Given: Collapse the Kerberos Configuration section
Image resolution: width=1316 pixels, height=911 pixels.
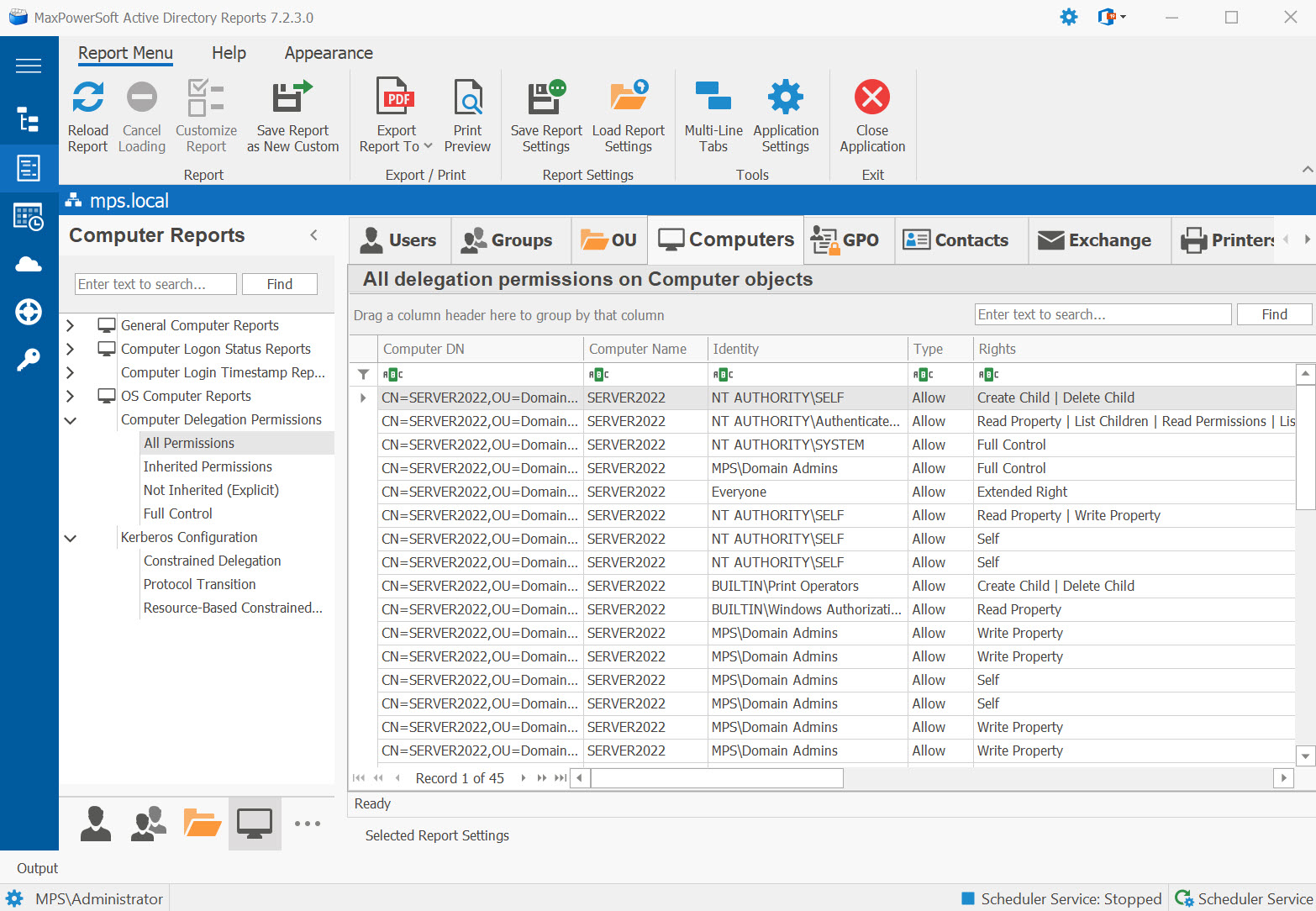Looking at the screenshot, I should (71, 537).
